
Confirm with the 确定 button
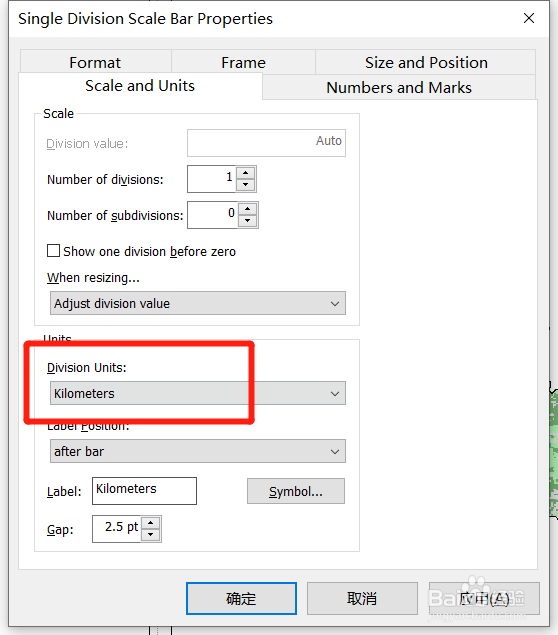[x=241, y=598]
